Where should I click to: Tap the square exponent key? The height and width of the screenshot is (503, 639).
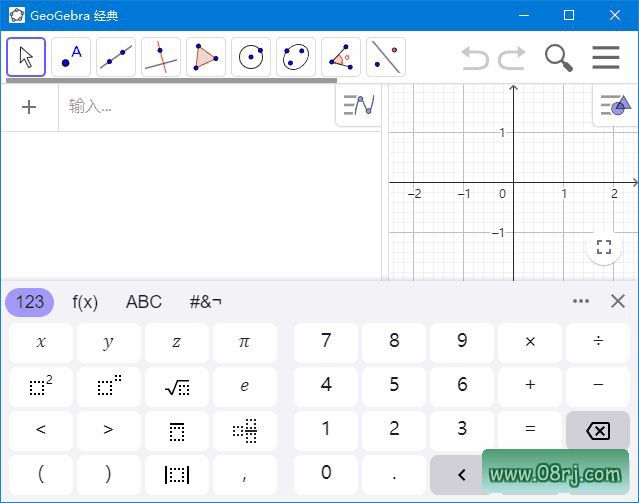[x=41, y=386]
